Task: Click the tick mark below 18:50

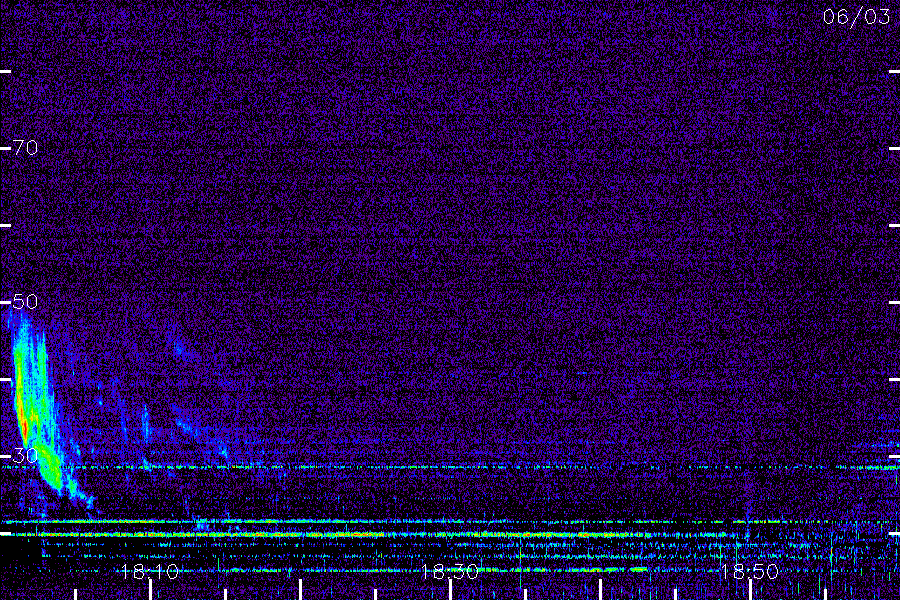Action: [x=750, y=590]
